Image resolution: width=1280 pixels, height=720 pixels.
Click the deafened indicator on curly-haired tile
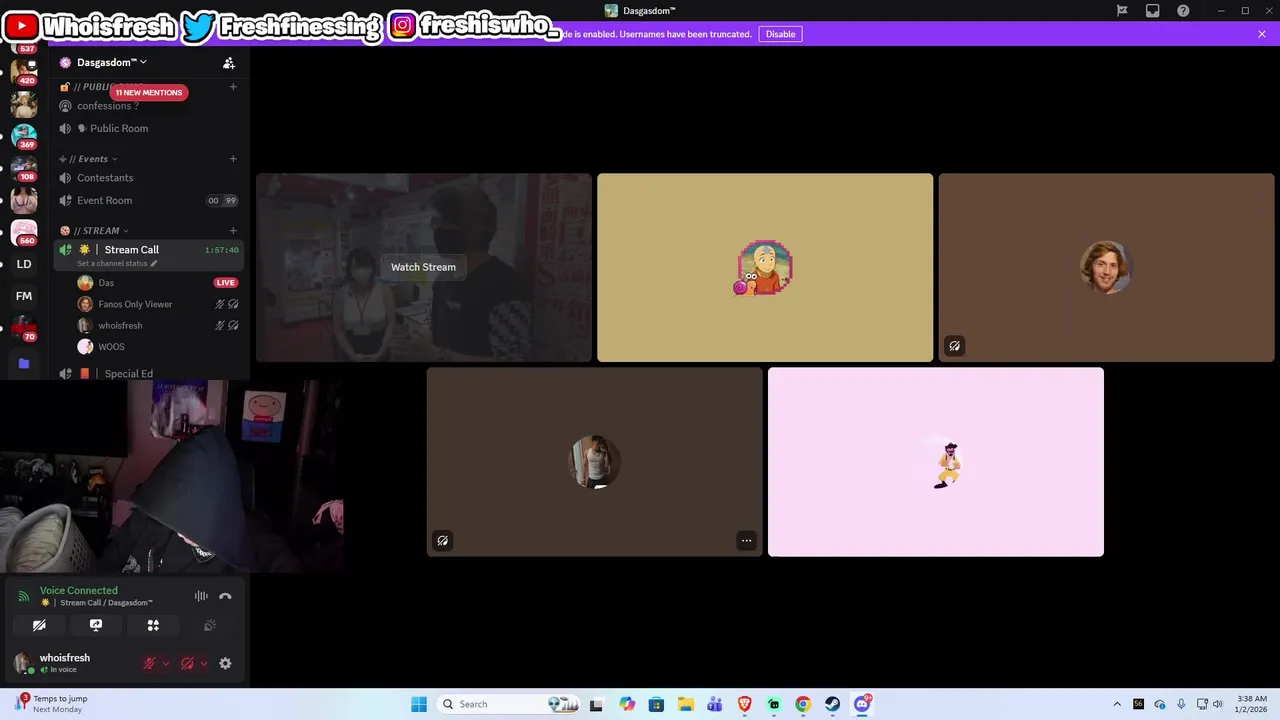(954, 346)
